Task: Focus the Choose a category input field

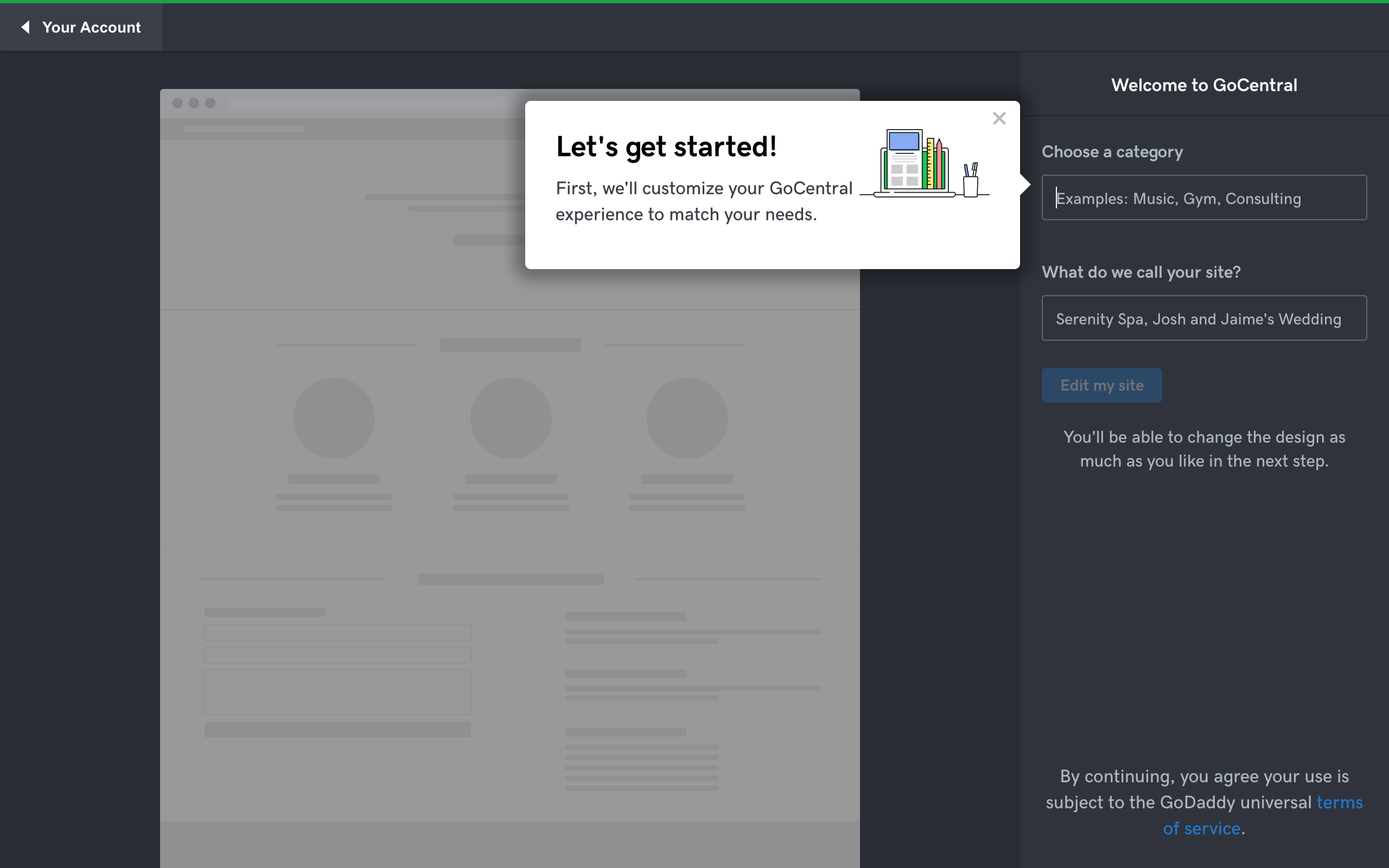Action: point(1203,197)
